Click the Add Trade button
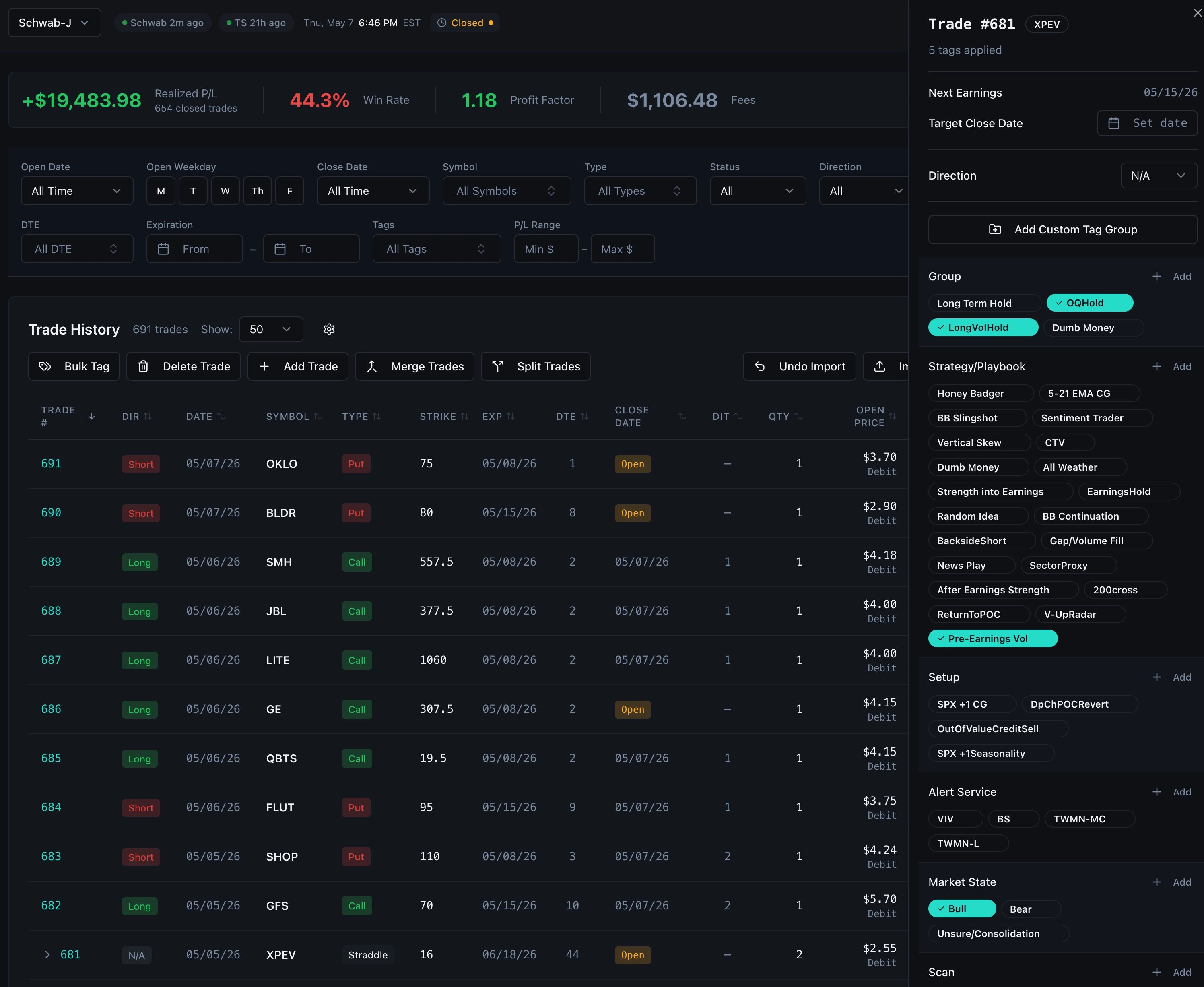 pos(298,366)
